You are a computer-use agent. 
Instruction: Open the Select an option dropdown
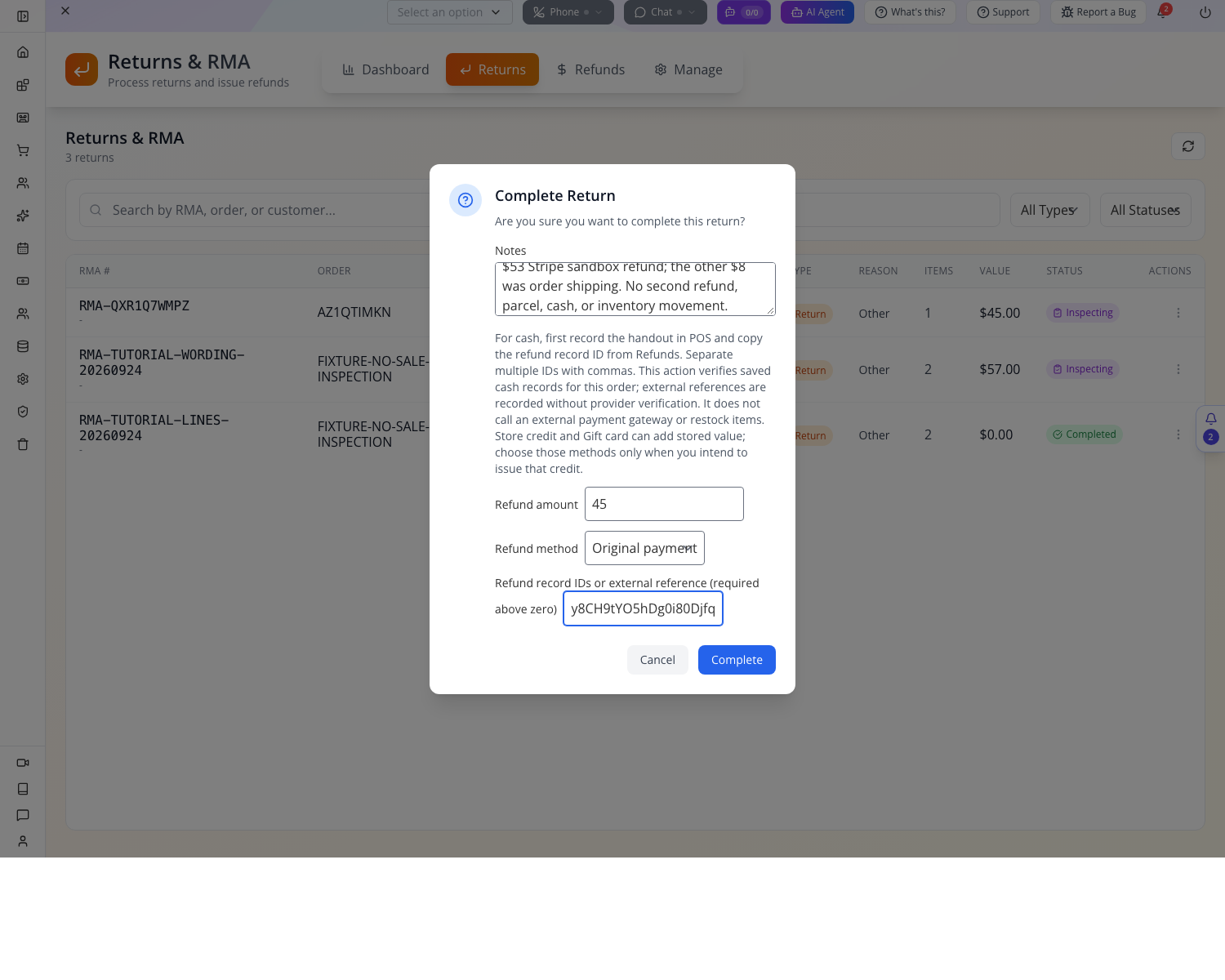pos(450,12)
